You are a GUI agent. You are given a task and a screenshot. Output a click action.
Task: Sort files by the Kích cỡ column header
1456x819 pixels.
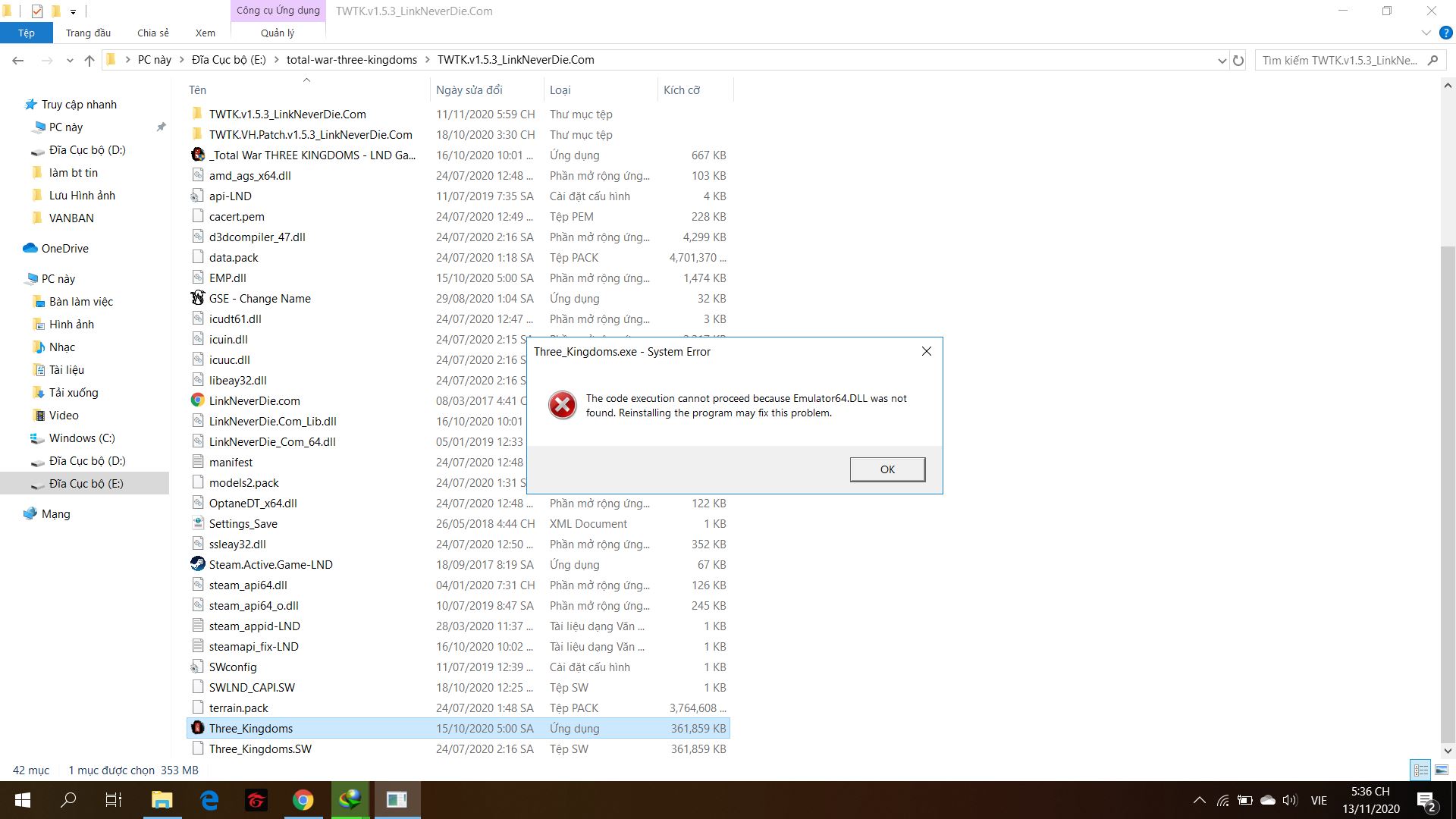[x=681, y=89]
